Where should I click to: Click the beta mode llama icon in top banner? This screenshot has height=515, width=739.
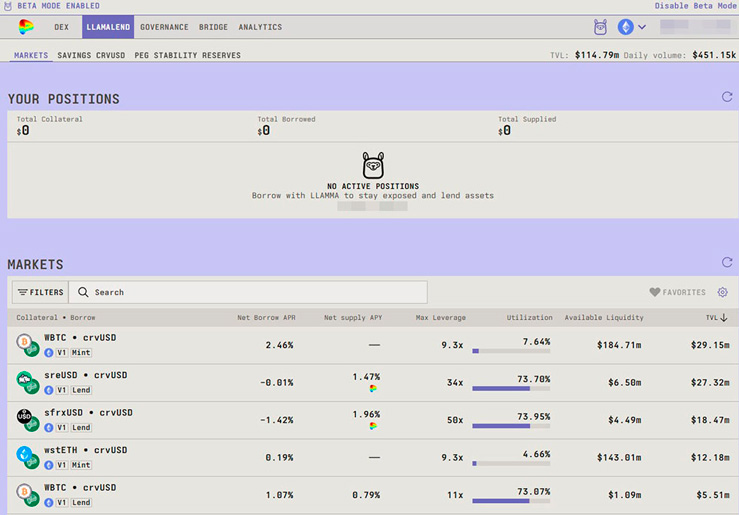8,6
